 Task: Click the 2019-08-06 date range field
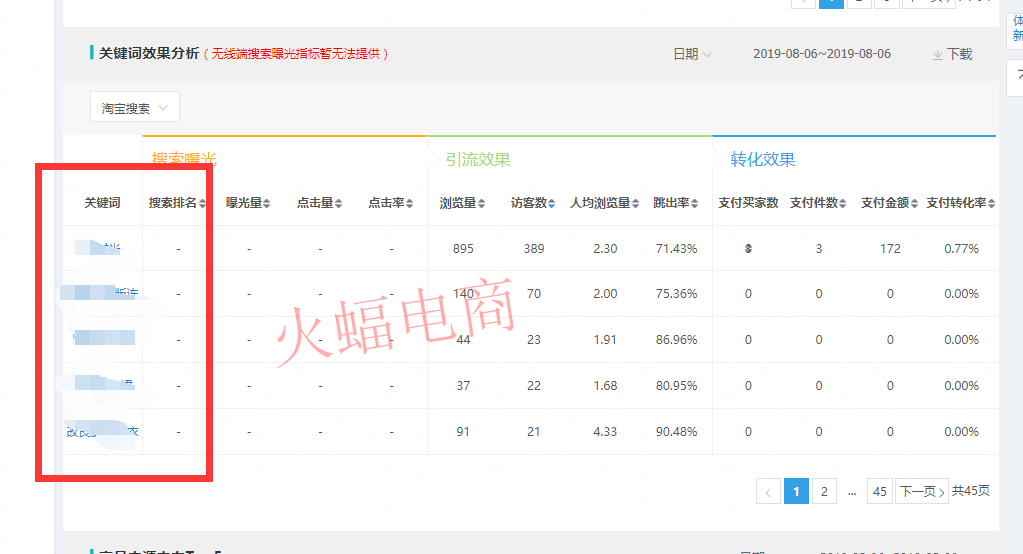click(821, 54)
